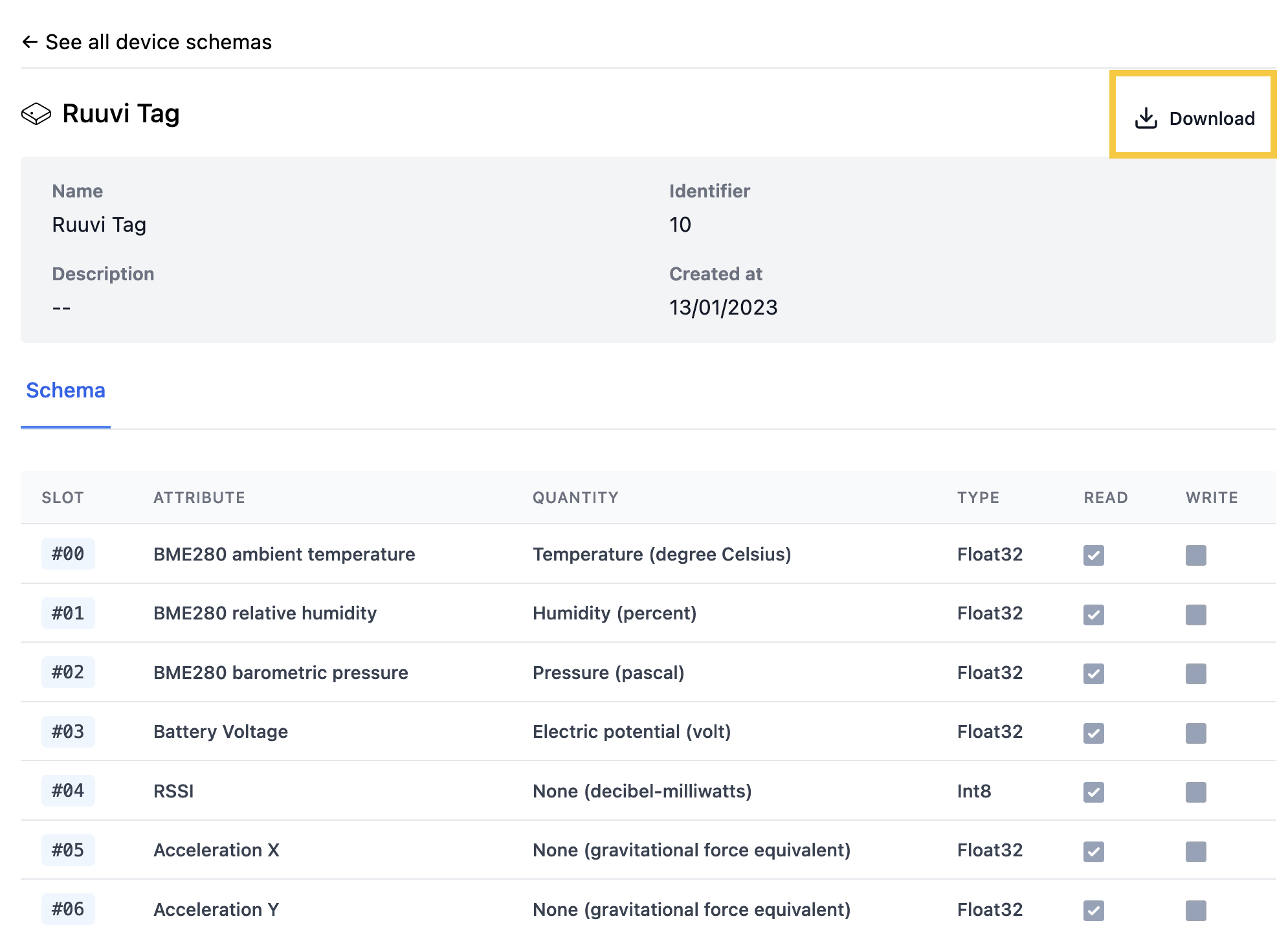Click the Ruuvi Tag page heading
Image resolution: width=1288 pixels, height=936 pixels.
tap(121, 114)
